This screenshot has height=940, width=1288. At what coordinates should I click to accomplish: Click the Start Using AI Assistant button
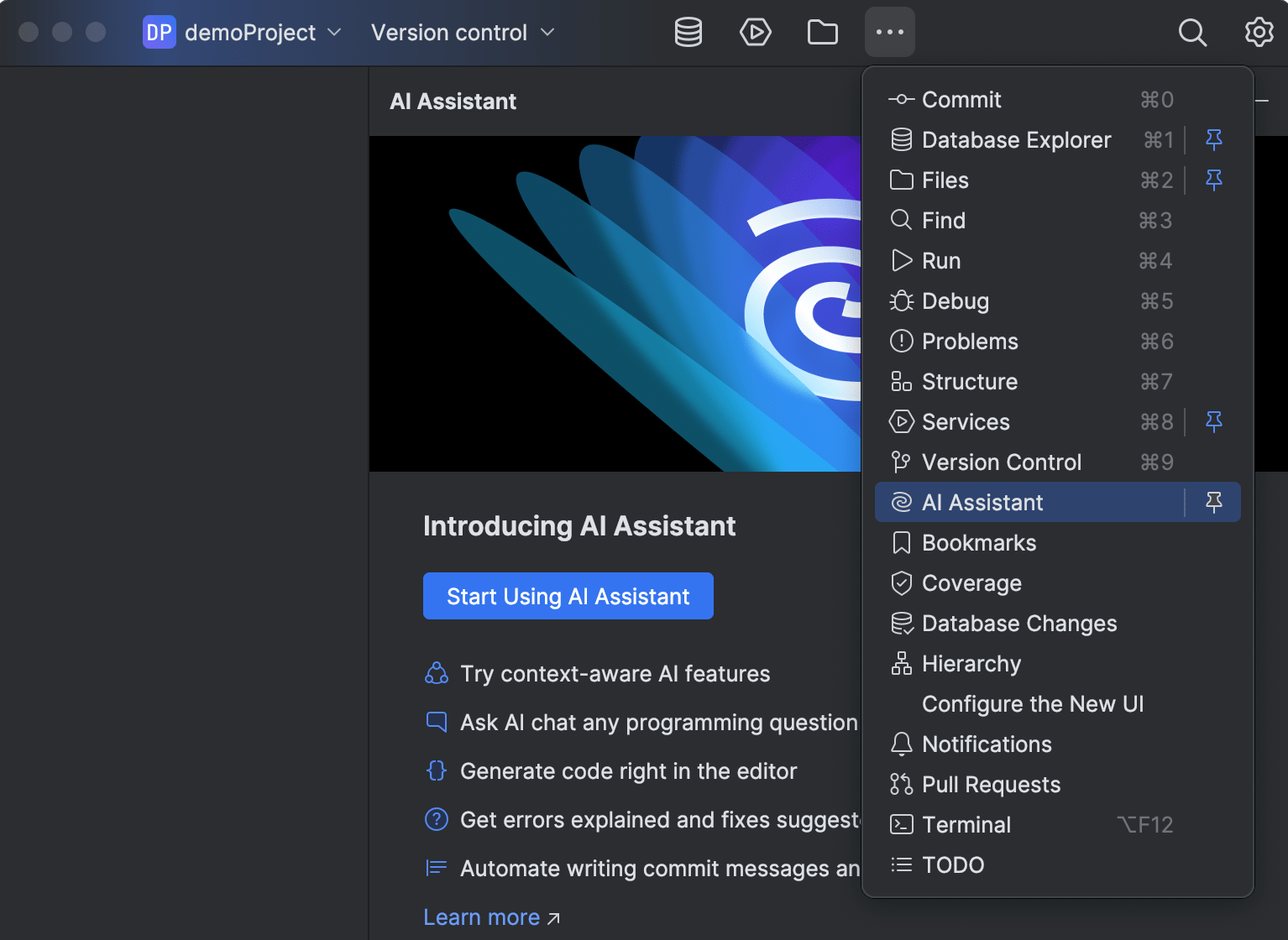pos(568,596)
